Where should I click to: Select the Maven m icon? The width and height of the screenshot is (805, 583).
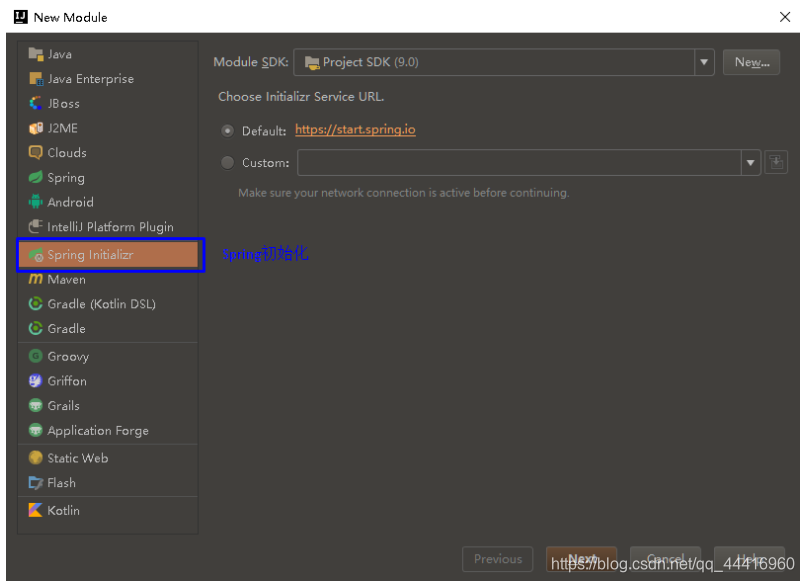click(x=35, y=279)
